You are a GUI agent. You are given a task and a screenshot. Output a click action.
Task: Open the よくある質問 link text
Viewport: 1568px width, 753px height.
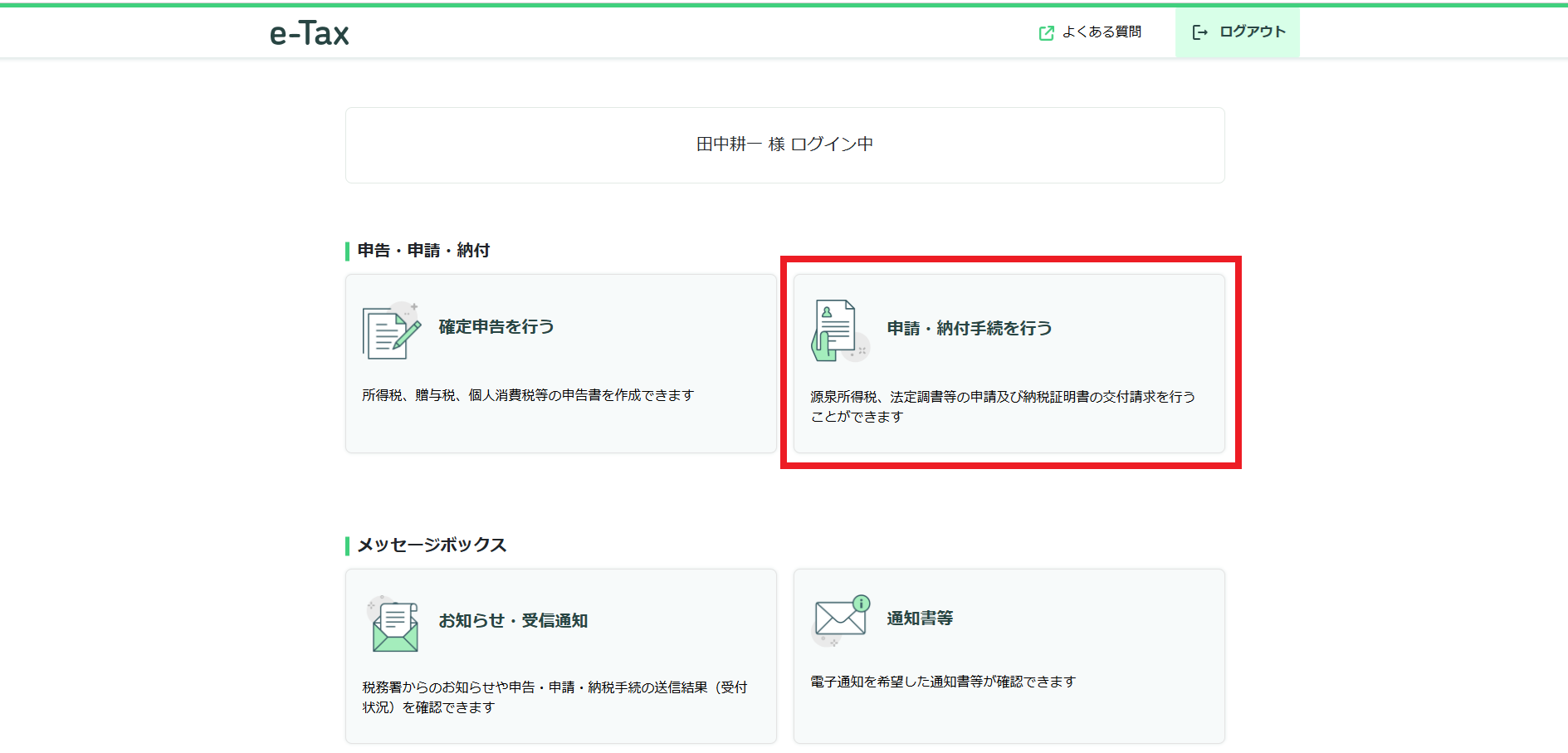(1102, 32)
